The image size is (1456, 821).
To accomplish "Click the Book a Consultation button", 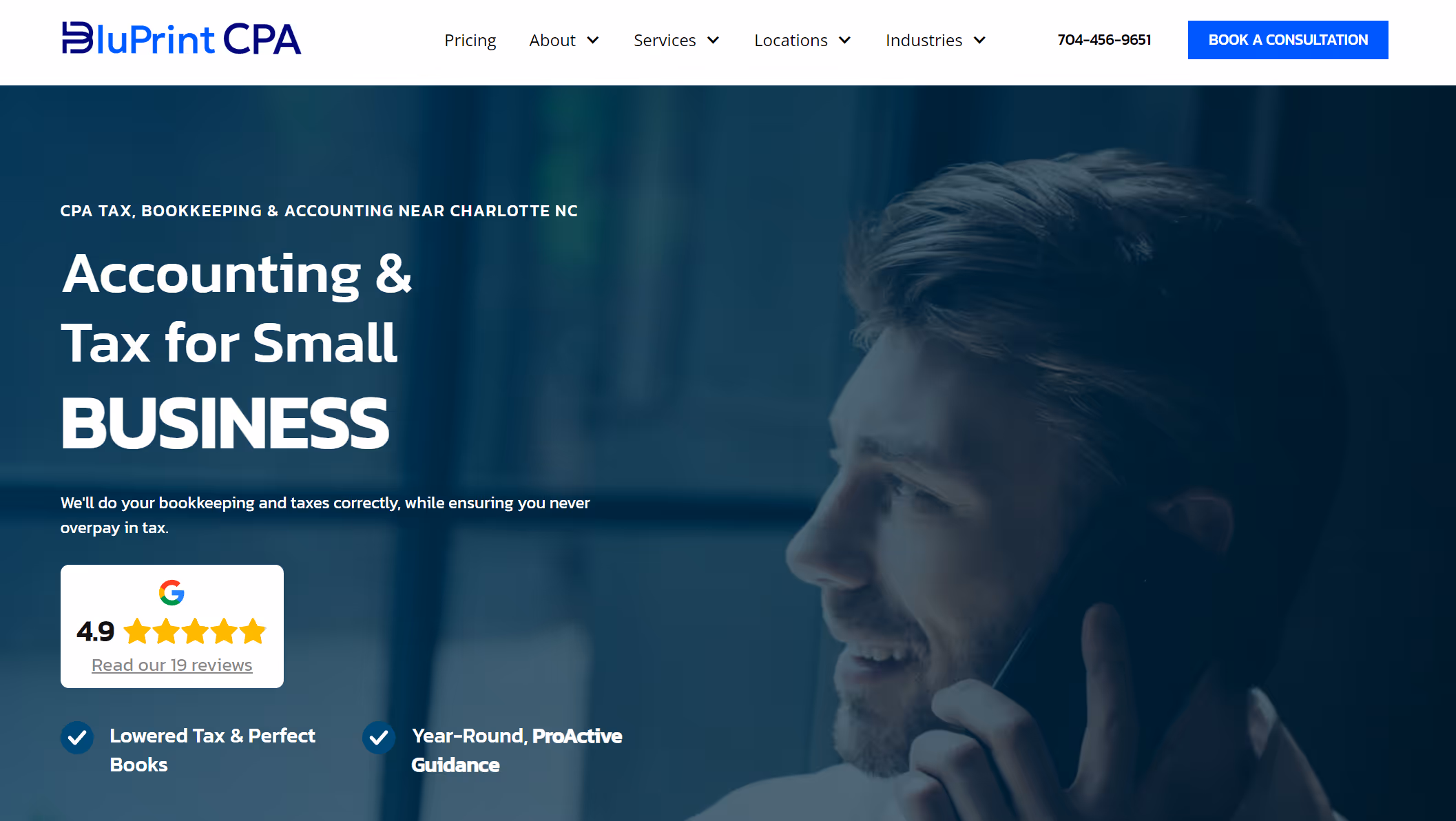I will tap(1288, 40).
